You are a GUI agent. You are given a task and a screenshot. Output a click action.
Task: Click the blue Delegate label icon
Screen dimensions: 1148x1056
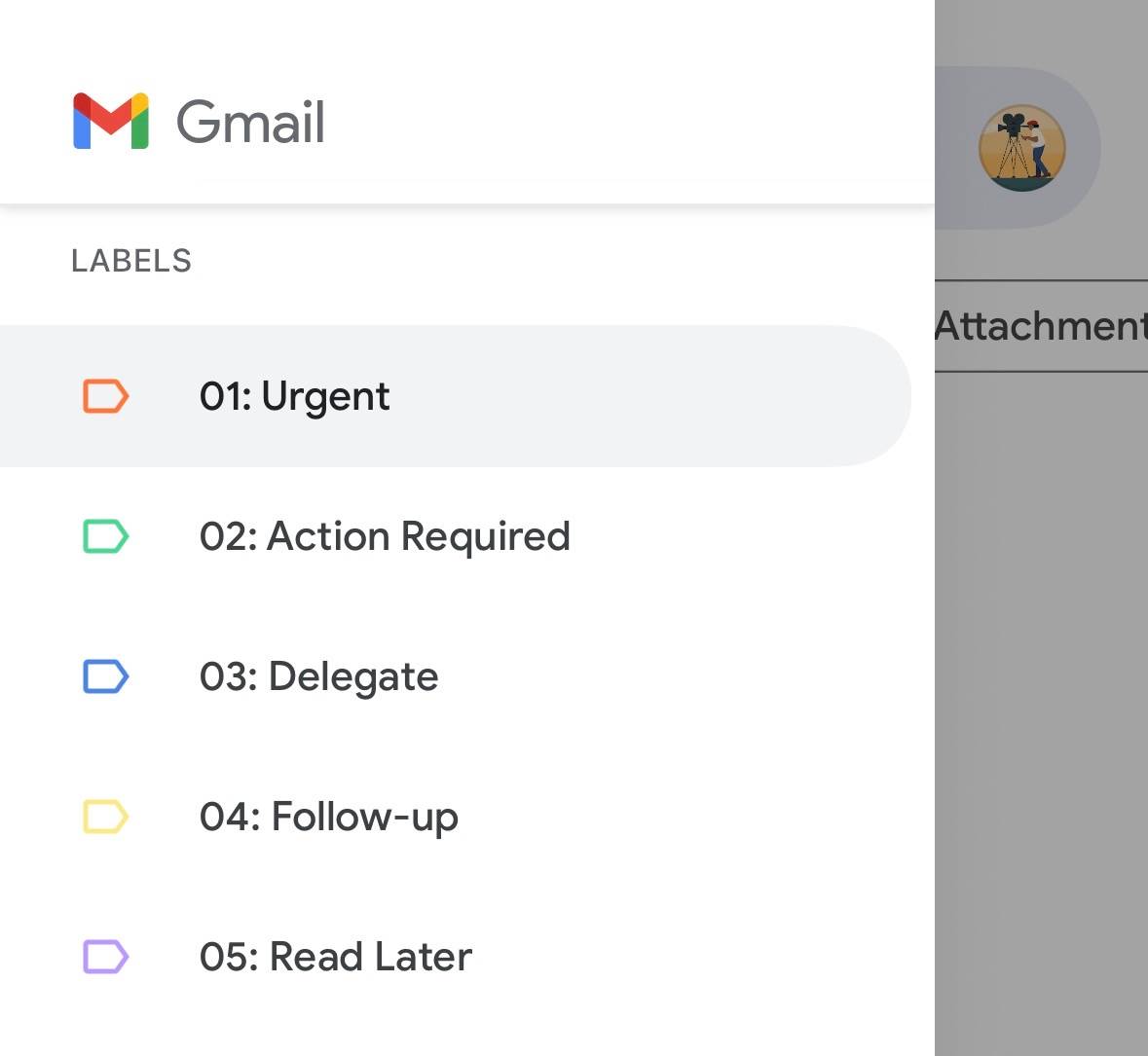coord(105,676)
